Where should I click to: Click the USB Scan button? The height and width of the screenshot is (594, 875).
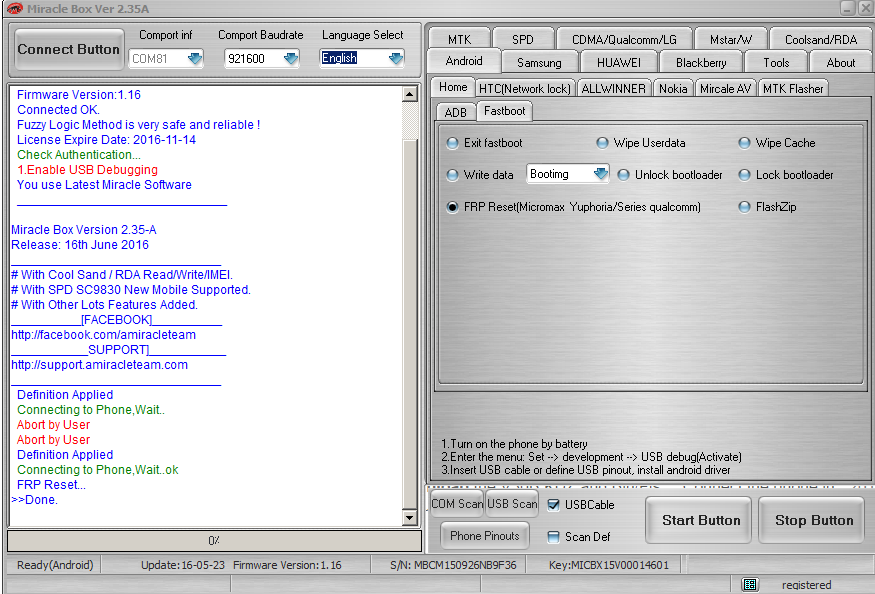(x=512, y=504)
